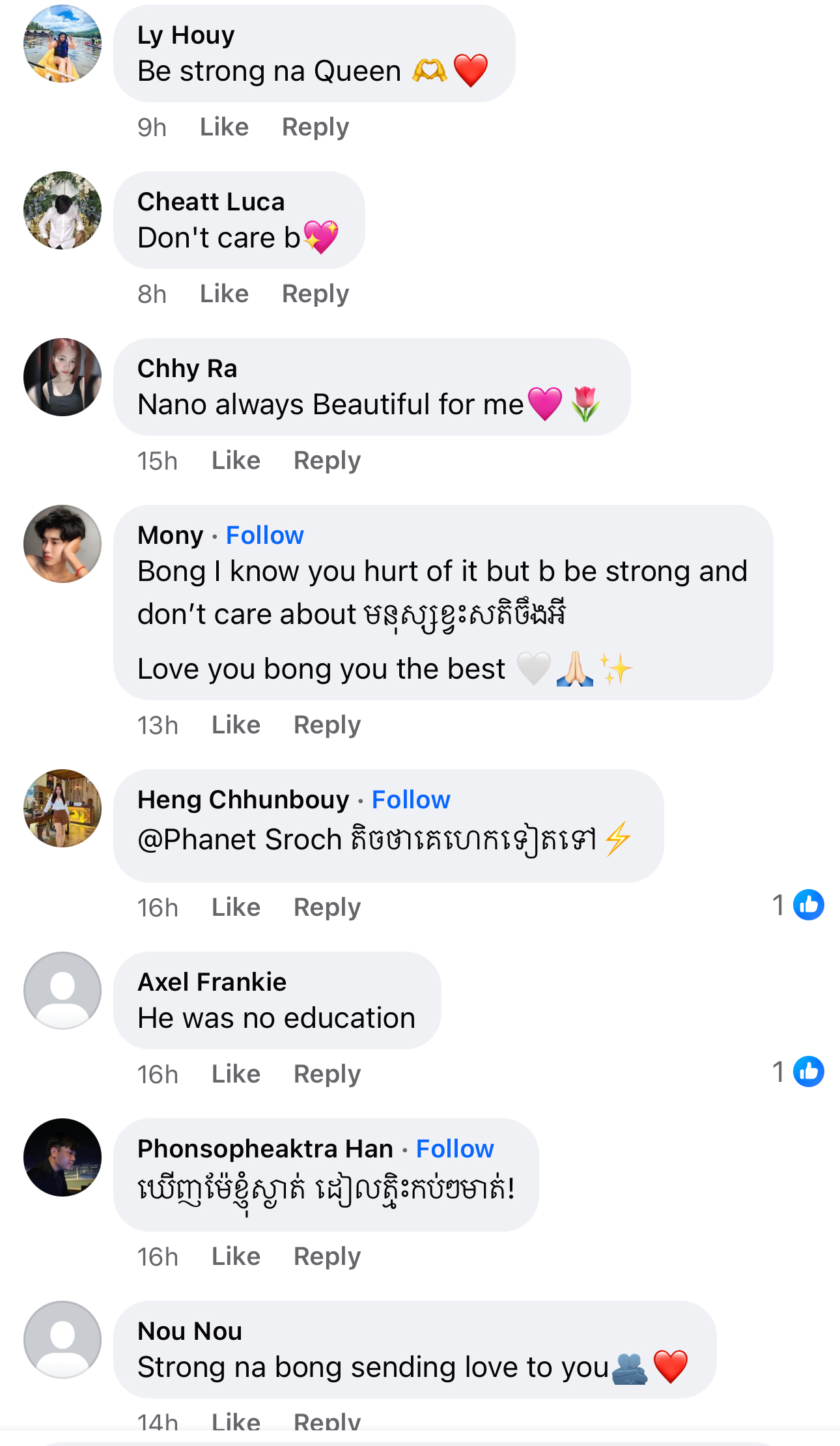This screenshot has width=840, height=1446.
Task: Open Heng Chhunbouy's avatar
Action: click(63, 808)
